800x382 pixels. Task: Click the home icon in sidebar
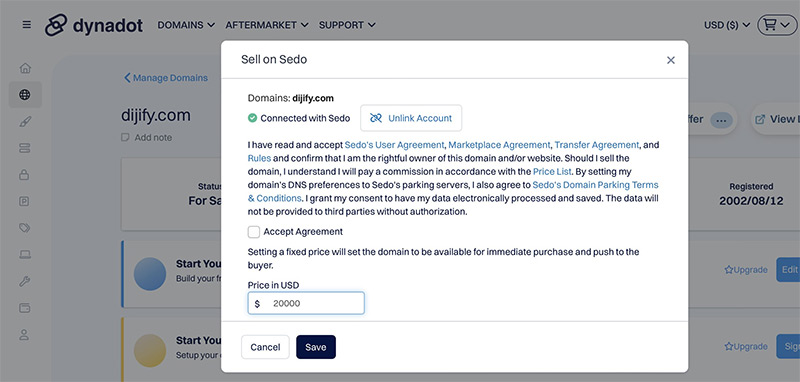point(24,68)
